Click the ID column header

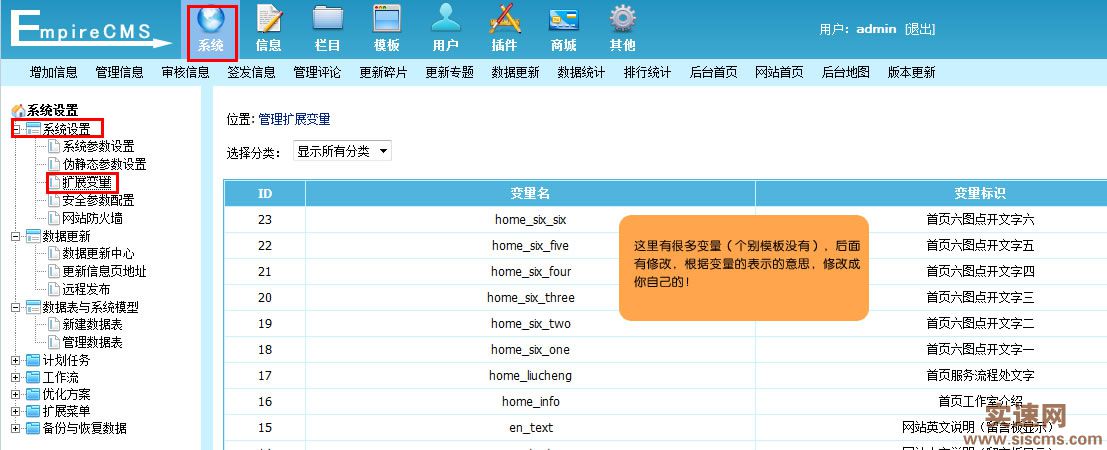[265, 194]
